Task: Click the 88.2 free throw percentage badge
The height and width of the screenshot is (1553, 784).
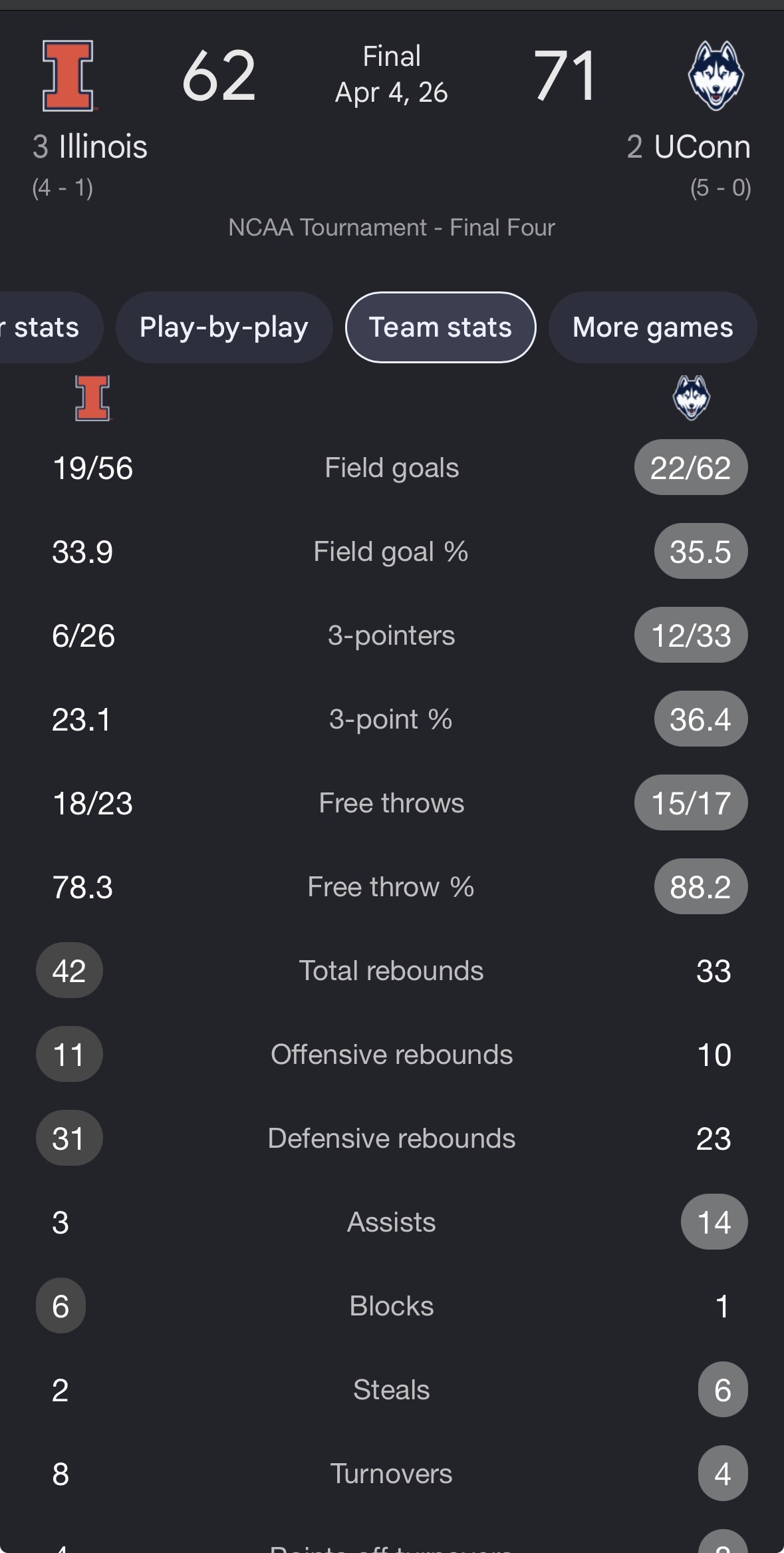Action: click(701, 887)
